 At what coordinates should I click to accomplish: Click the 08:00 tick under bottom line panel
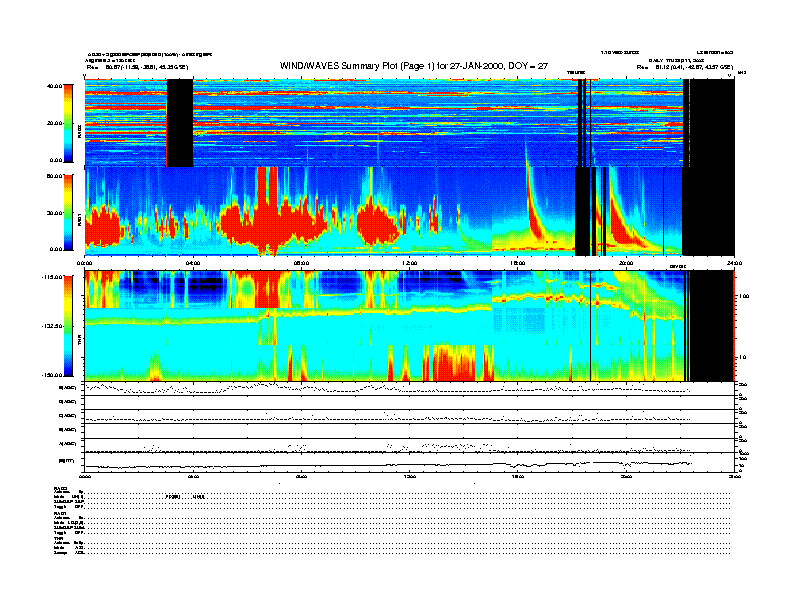[x=301, y=476]
